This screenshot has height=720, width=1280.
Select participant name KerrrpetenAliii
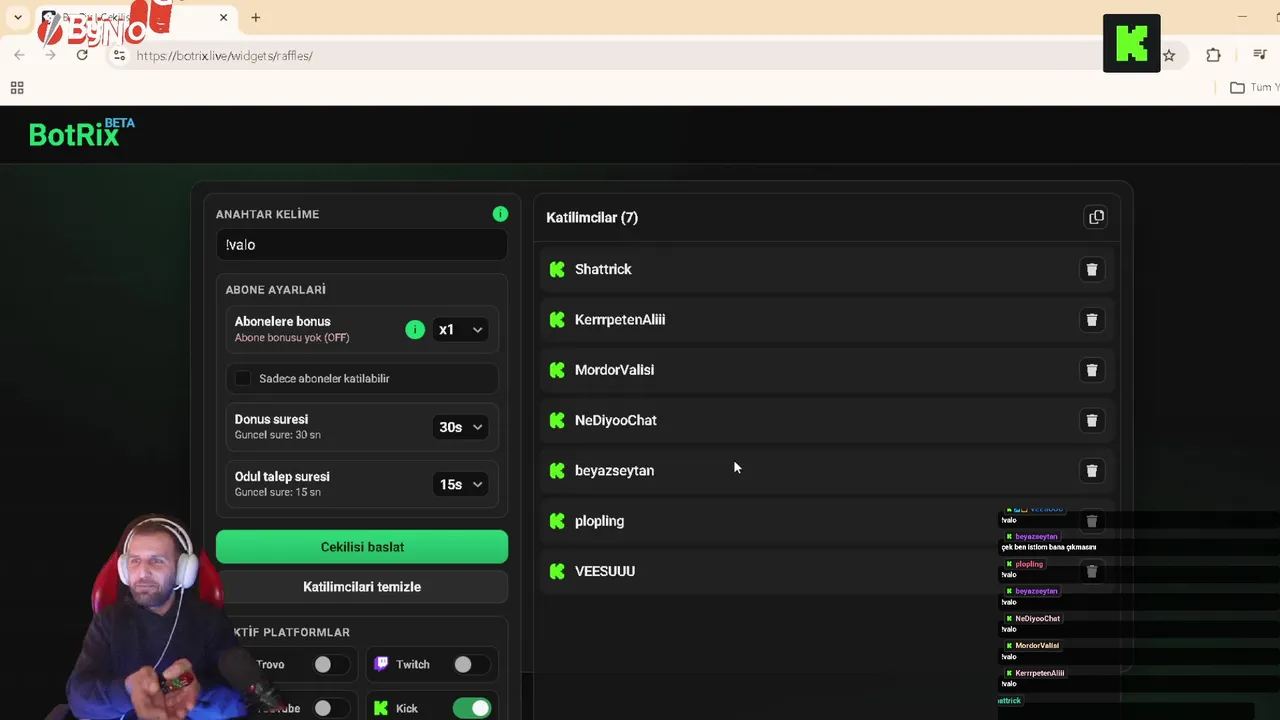(620, 320)
